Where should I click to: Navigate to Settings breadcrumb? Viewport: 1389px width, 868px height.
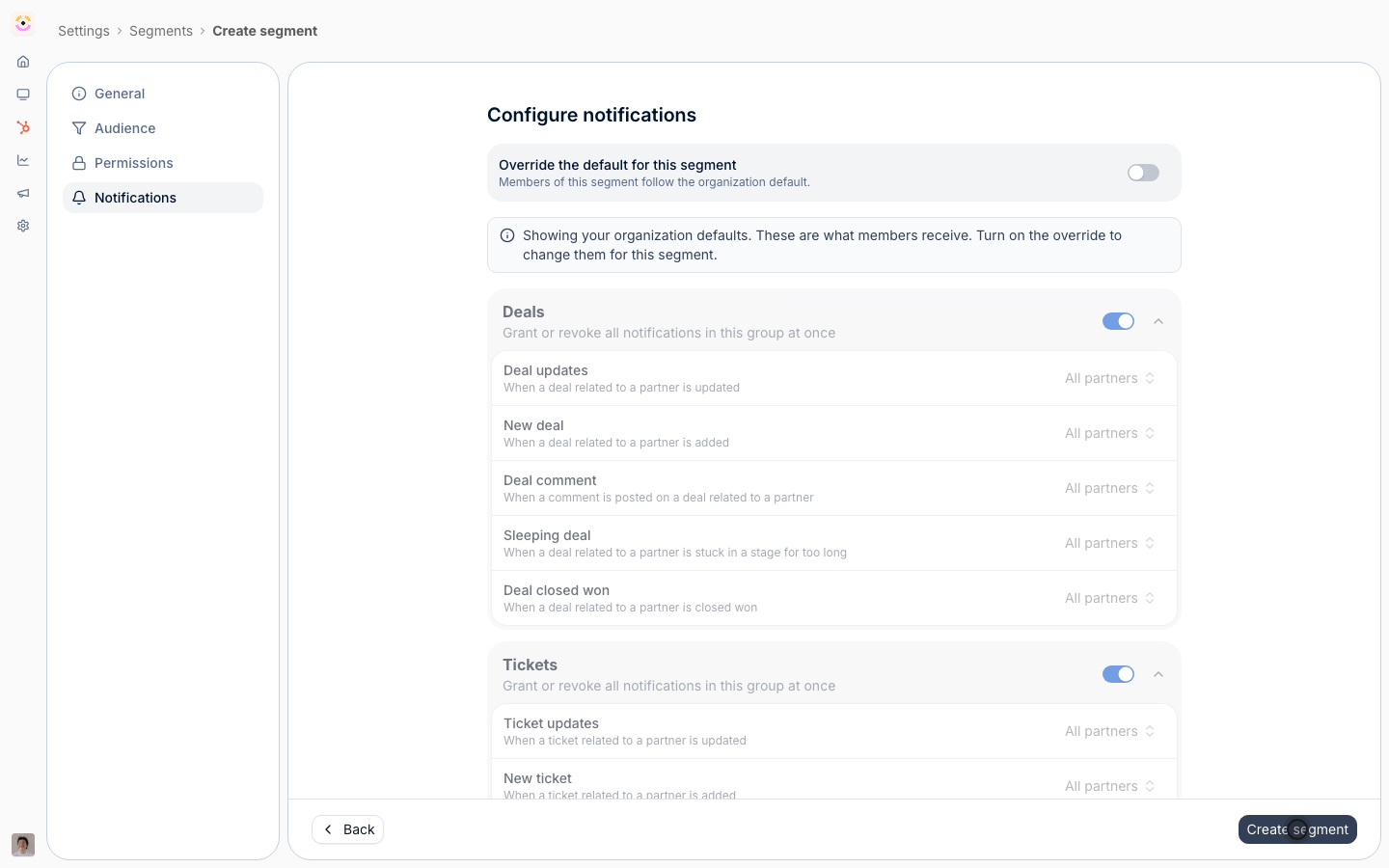[x=84, y=31]
